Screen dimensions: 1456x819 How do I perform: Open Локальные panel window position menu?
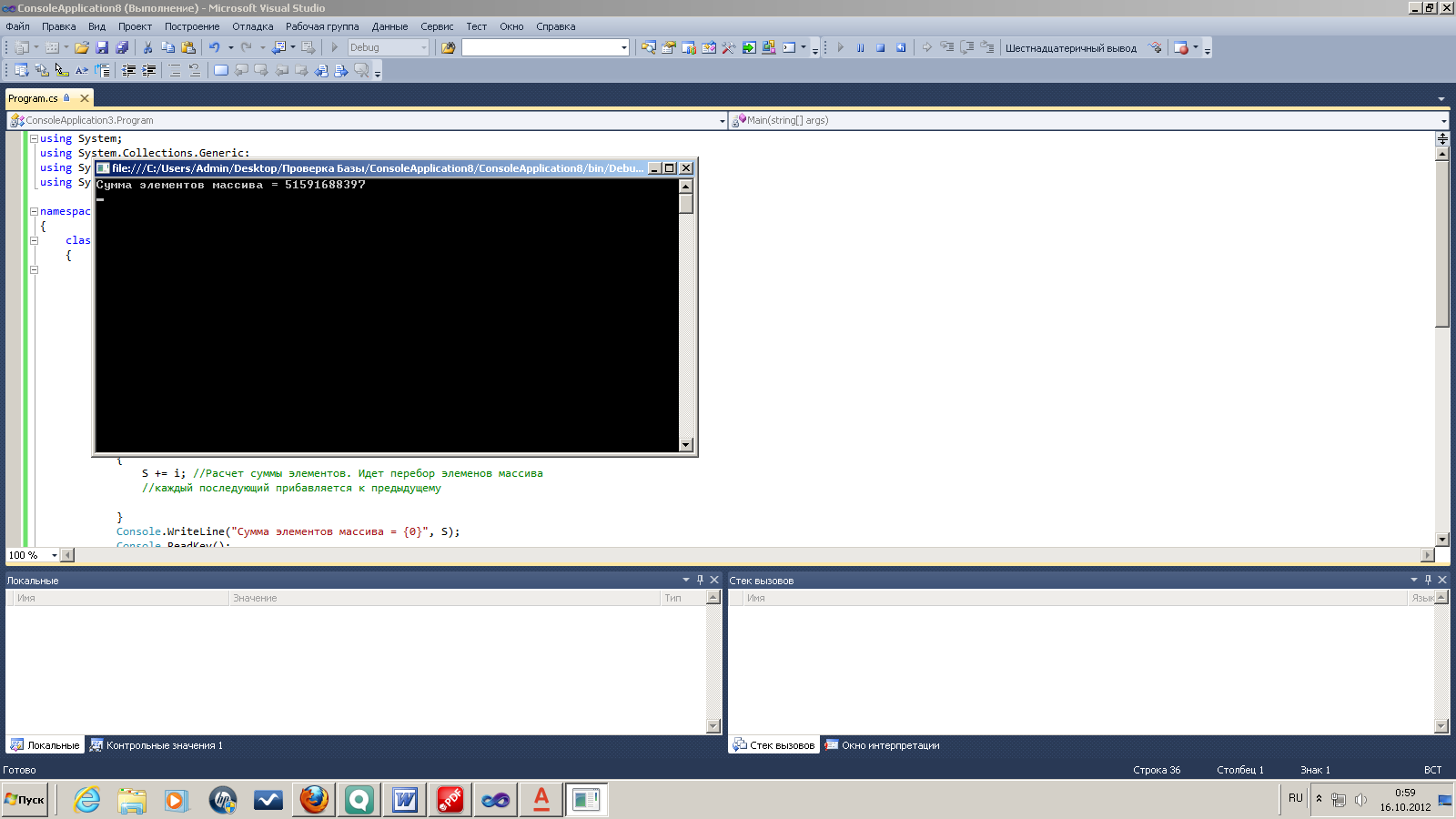(686, 580)
